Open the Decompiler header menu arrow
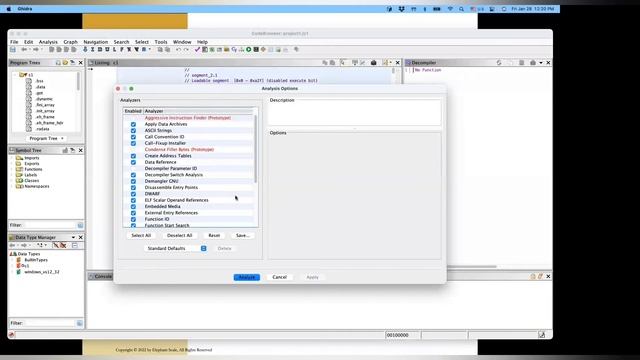This screenshot has height=360, width=640. (541, 63)
